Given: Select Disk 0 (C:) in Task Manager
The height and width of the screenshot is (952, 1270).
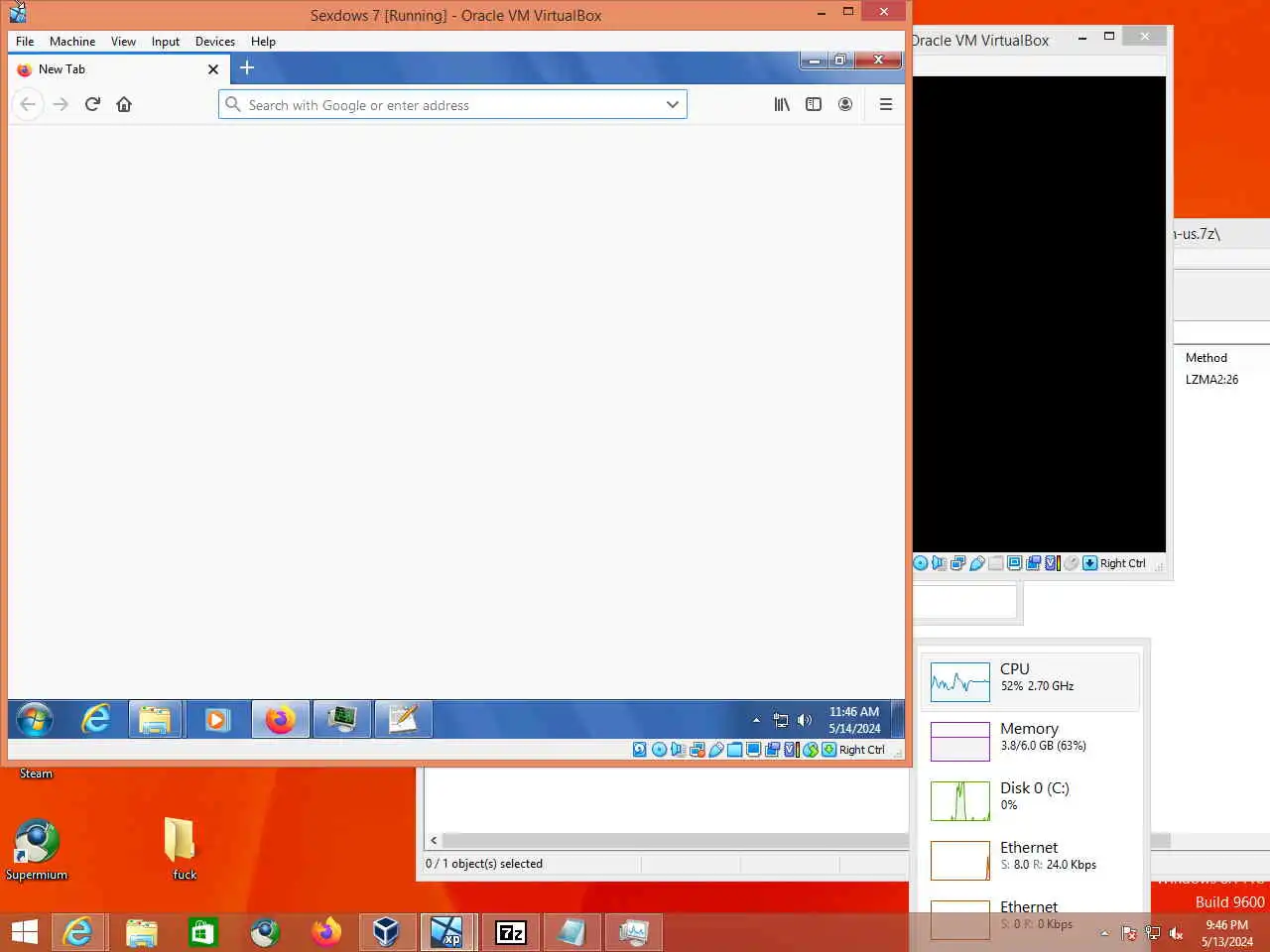Looking at the screenshot, I should point(1030,800).
